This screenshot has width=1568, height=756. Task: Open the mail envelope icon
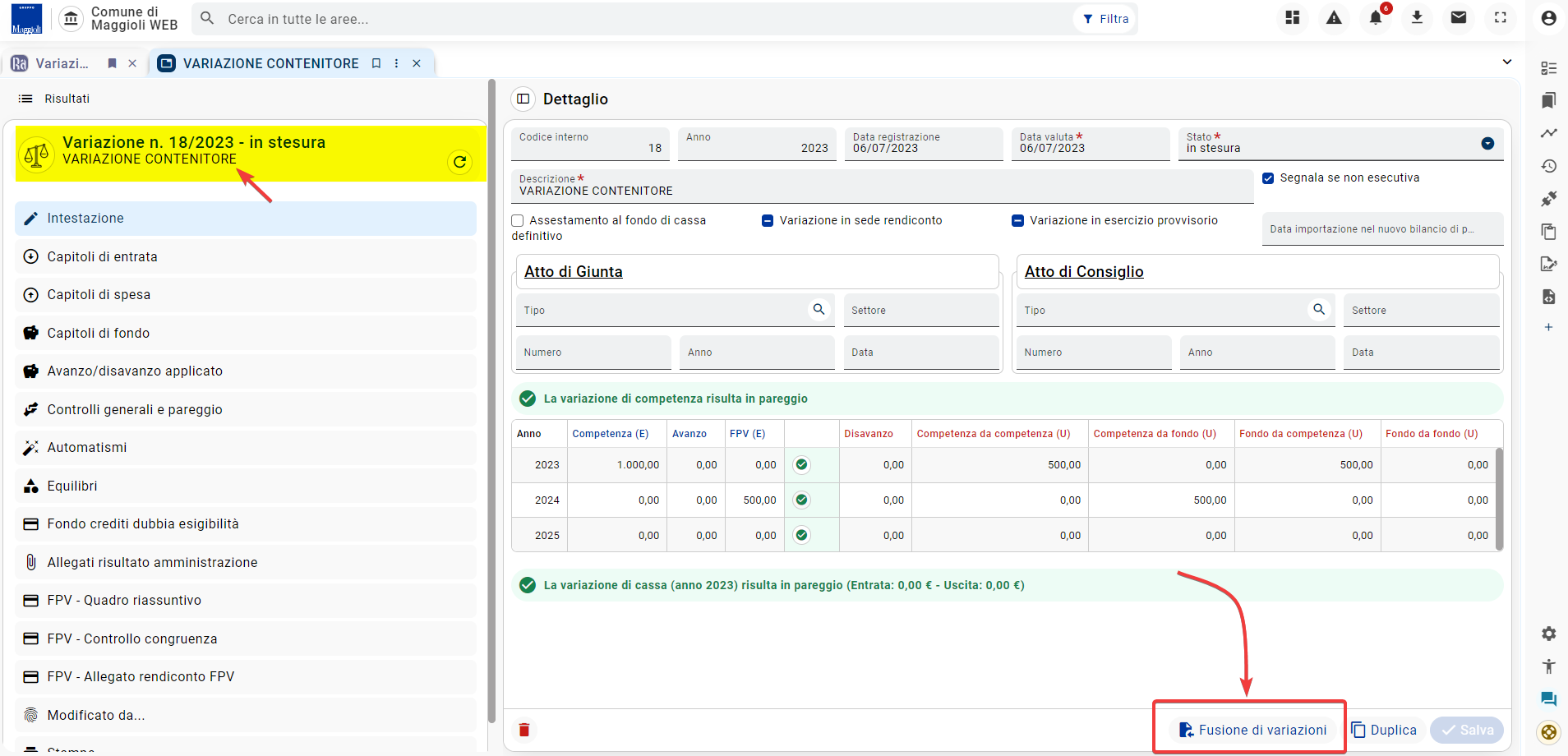pyautogui.click(x=1459, y=18)
